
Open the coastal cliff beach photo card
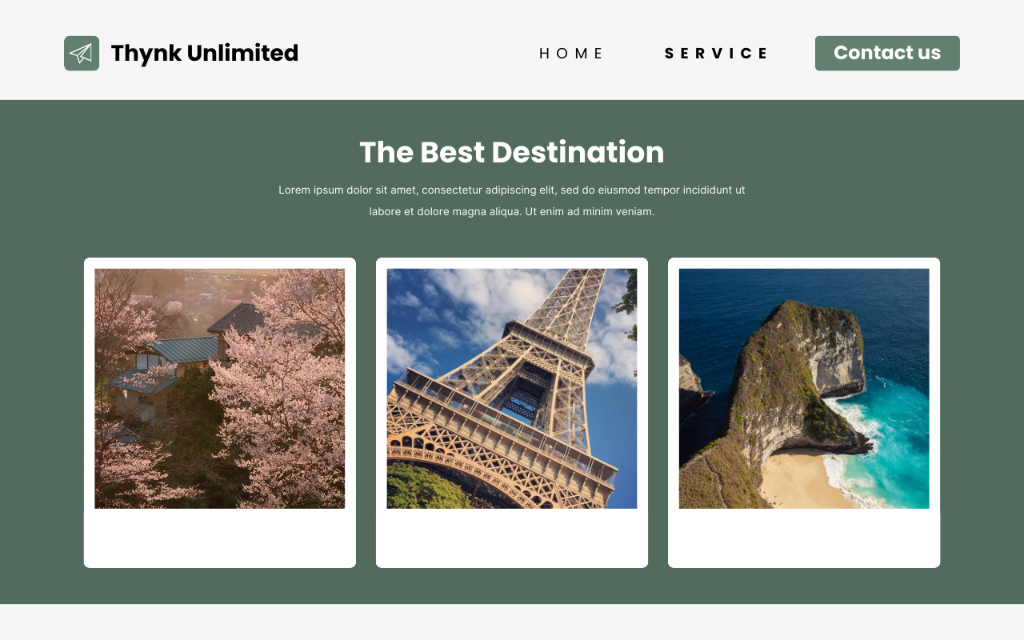[x=804, y=413]
